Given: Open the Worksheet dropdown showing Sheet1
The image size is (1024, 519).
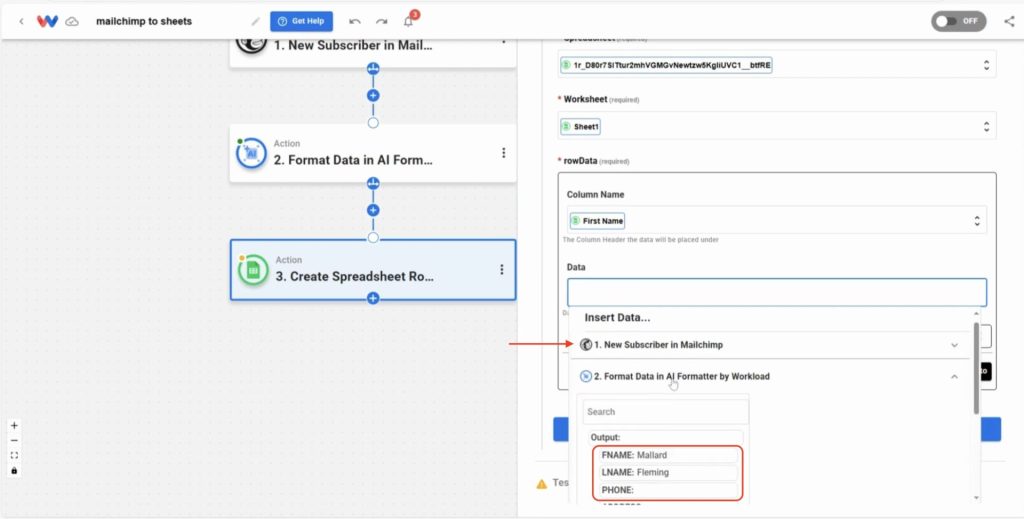Looking at the screenshot, I should (776, 126).
